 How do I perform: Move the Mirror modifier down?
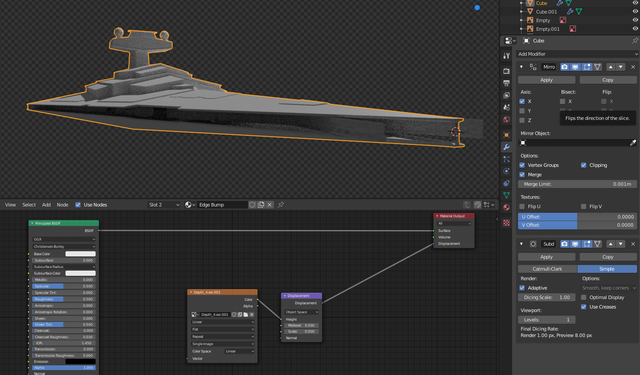pos(620,67)
